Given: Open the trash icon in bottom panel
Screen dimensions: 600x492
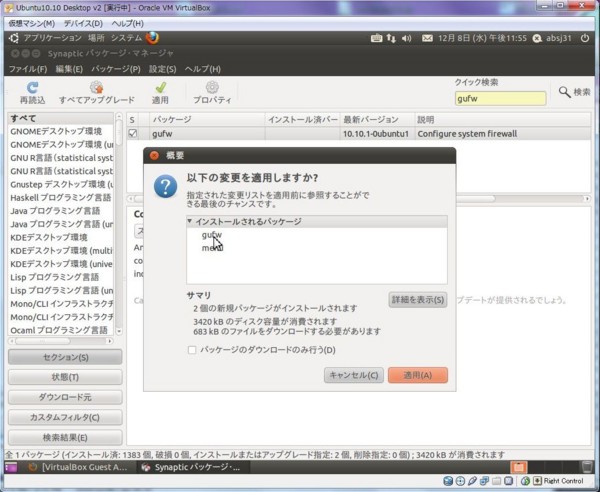Looking at the screenshot, I should click(x=586, y=467).
